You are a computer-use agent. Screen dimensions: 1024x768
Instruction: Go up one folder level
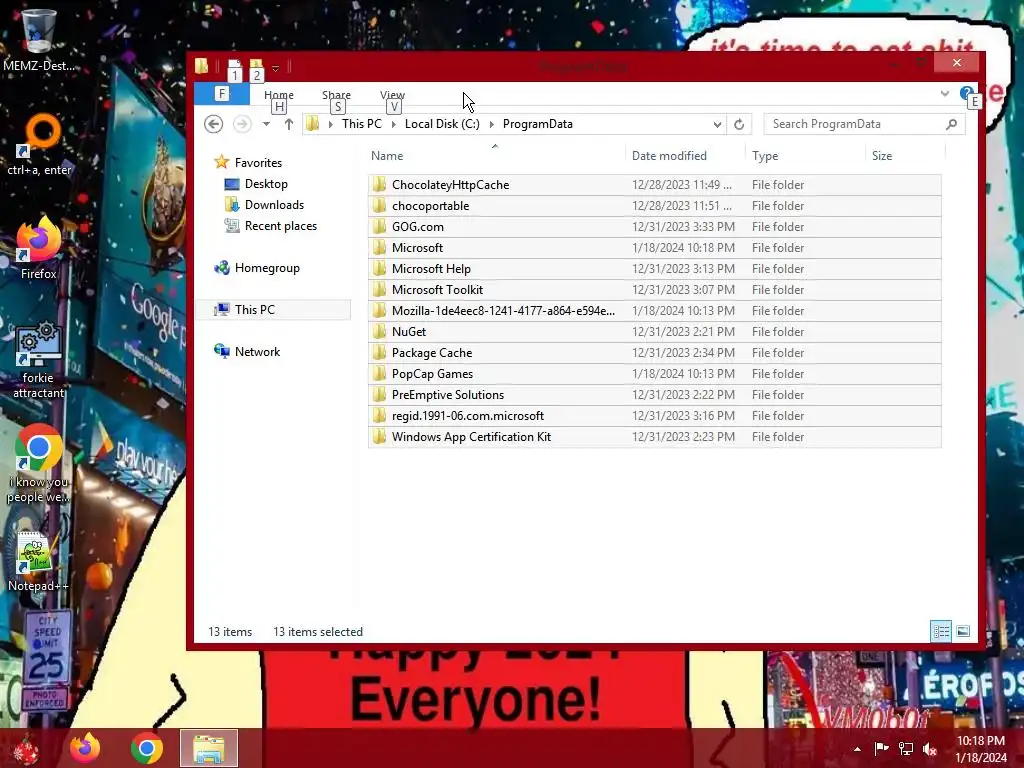pyautogui.click(x=289, y=124)
